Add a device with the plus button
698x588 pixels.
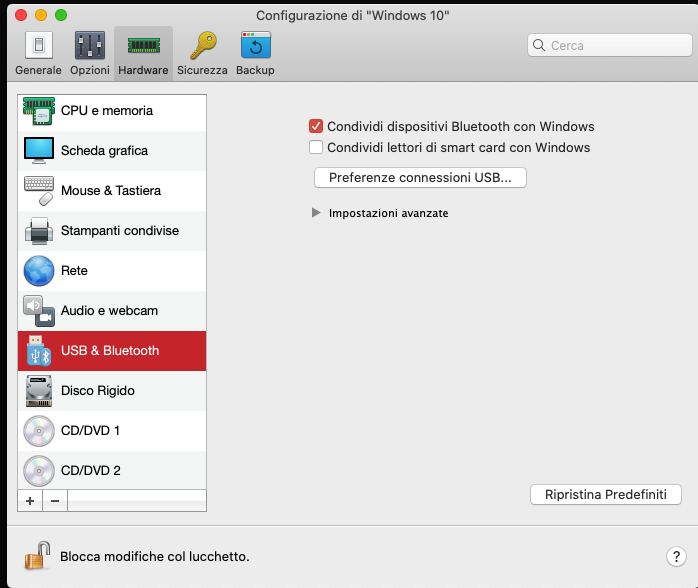[30, 501]
